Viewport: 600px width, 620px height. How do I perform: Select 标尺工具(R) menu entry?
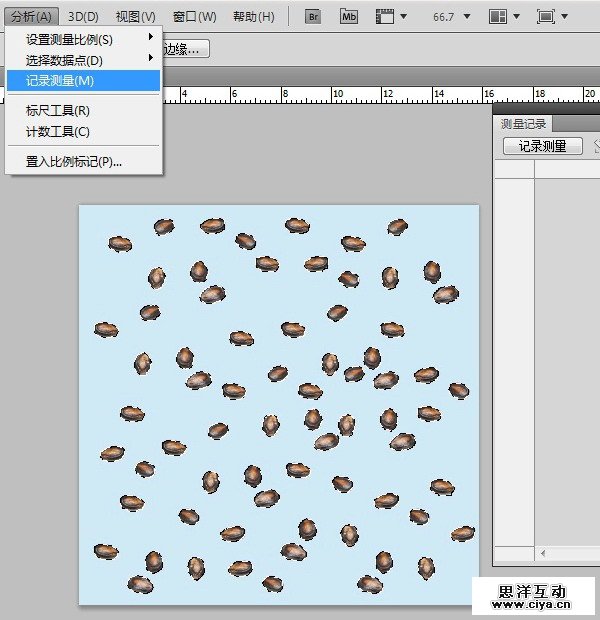(x=83, y=111)
